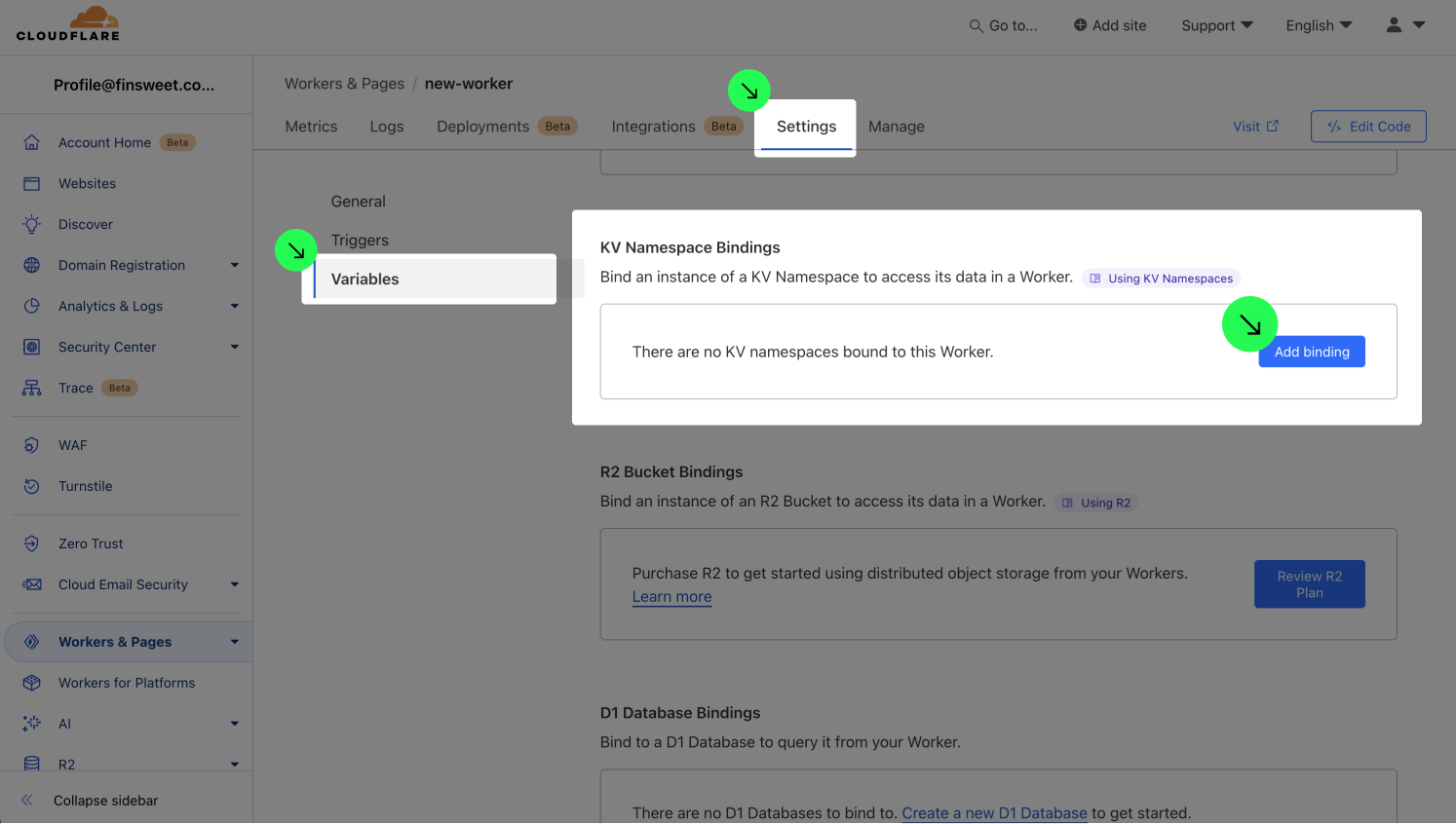Switch to the Logs tab
This screenshot has height=824, width=1456.
pyautogui.click(x=387, y=127)
